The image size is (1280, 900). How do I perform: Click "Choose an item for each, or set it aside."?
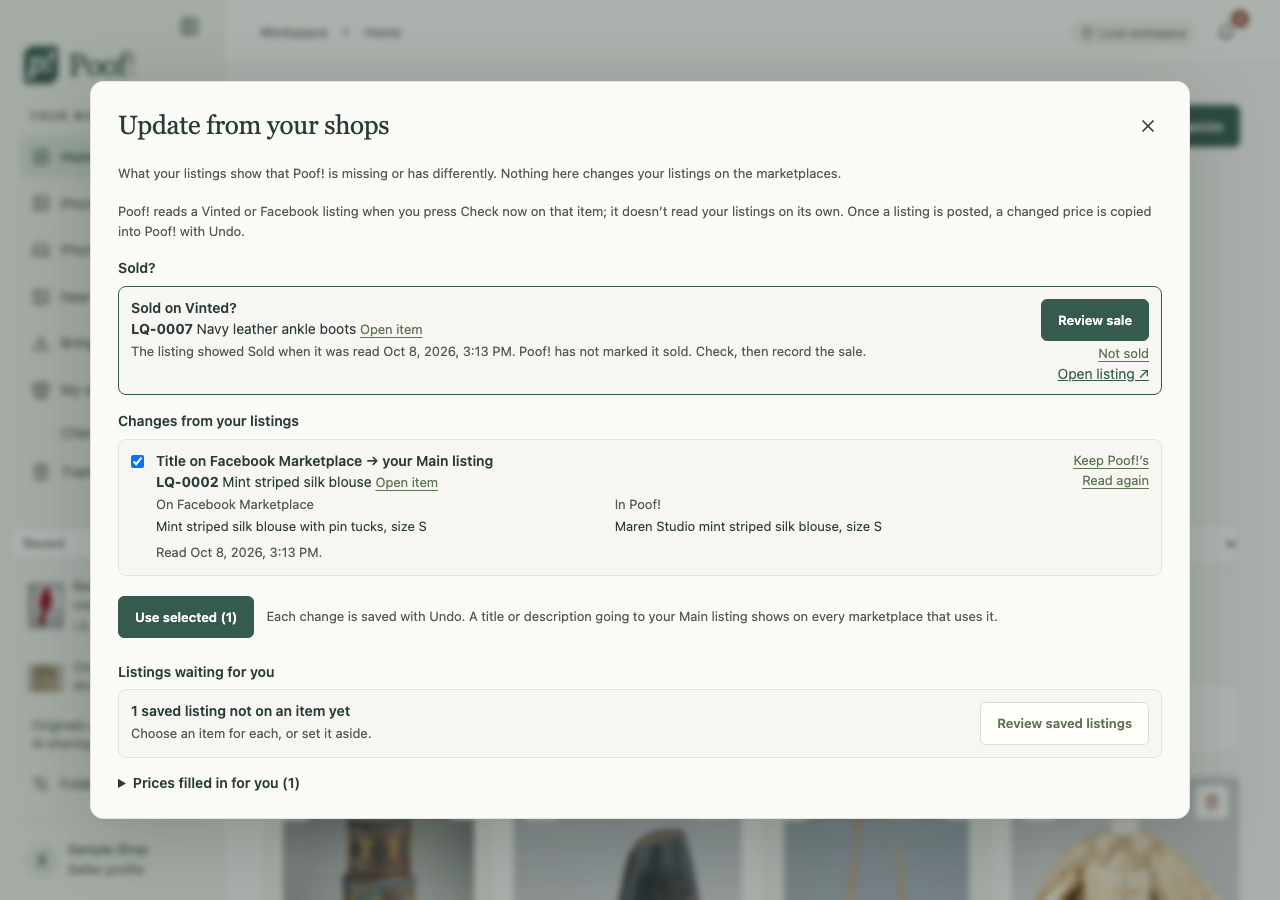[x=251, y=733]
